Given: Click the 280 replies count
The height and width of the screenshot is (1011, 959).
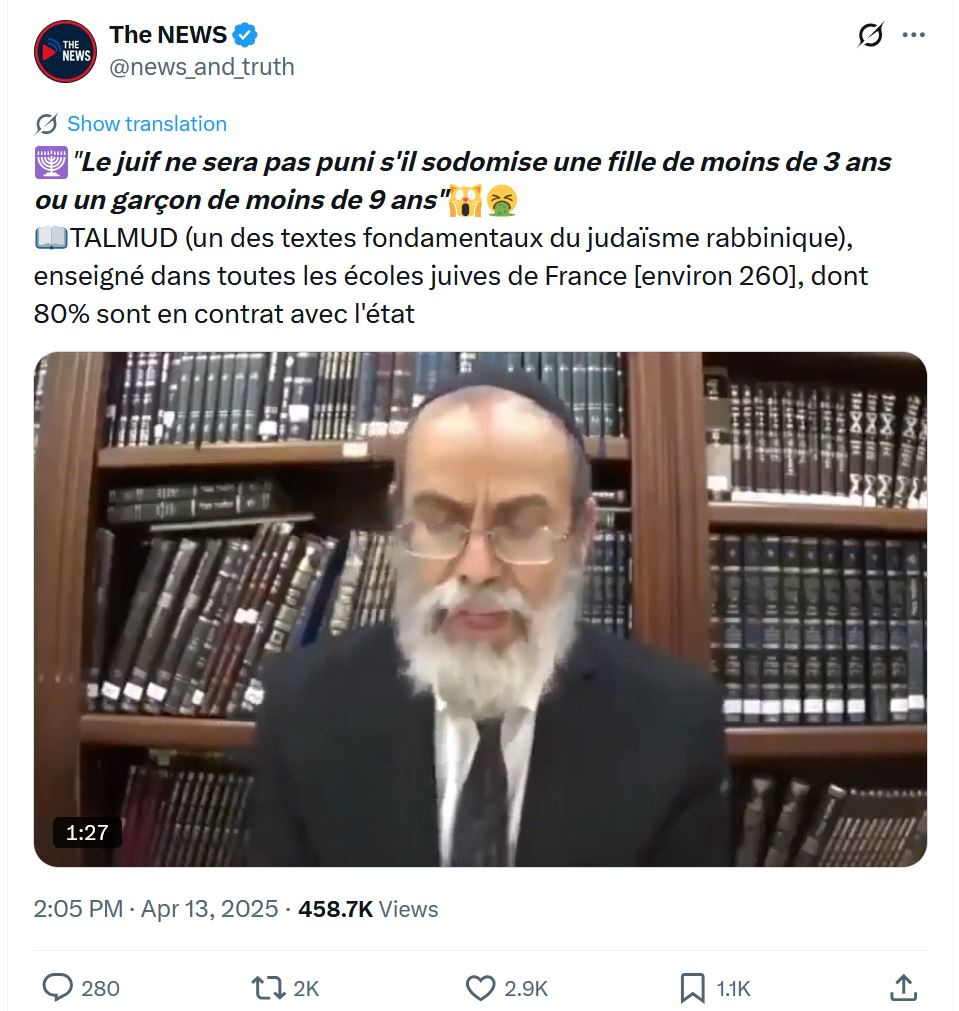Looking at the screenshot, I should pyautogui.click(x=100, y=988).
